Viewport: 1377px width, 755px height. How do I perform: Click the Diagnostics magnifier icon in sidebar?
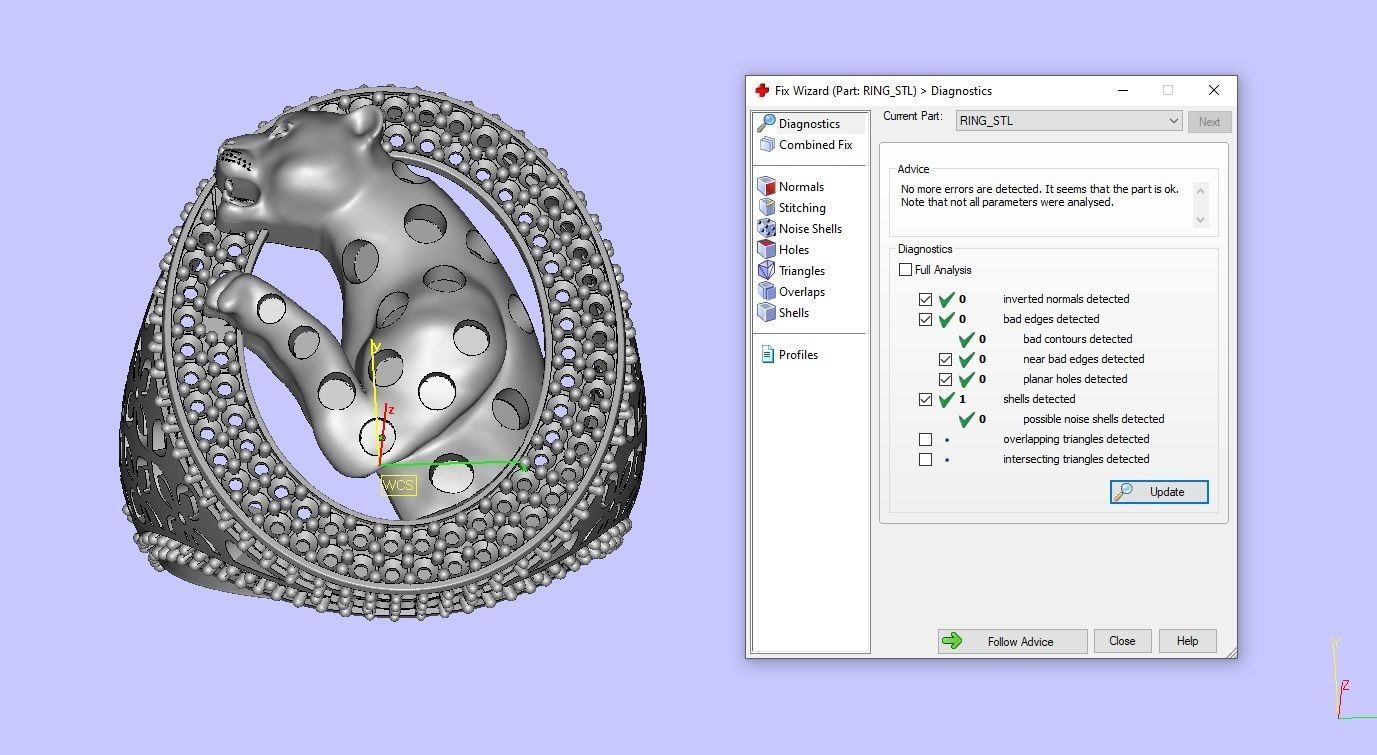(x=767, y=123)
